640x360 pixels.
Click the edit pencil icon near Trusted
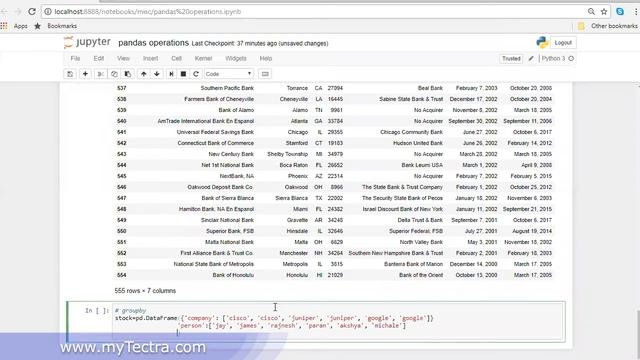(531, 58)
